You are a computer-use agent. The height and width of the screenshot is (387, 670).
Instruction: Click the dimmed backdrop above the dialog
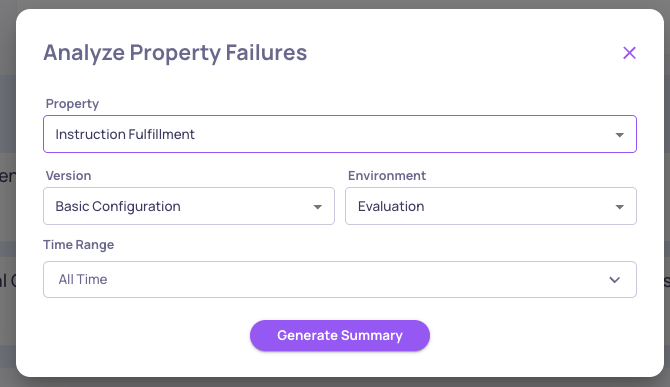pyautogui.click(x=335, y=4)
